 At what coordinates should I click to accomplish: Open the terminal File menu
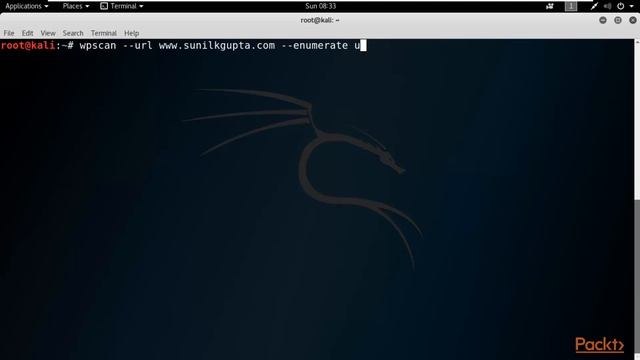pos(9,33)
